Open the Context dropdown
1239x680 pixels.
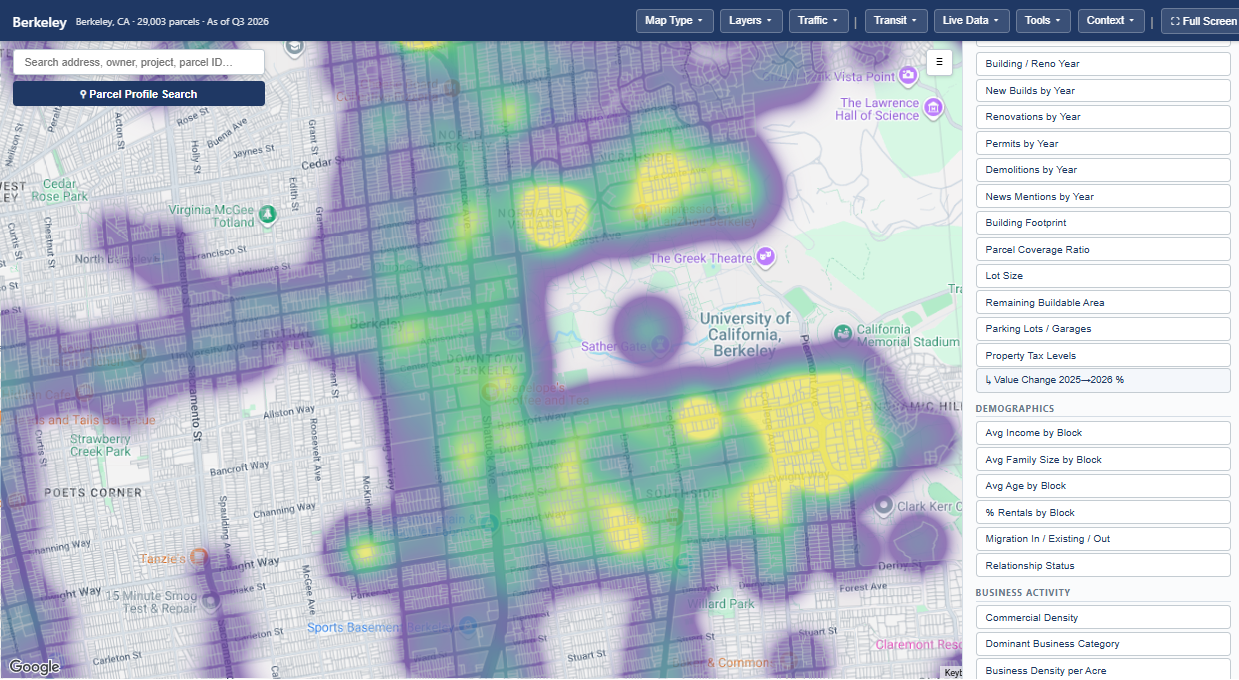(1112, 20)
